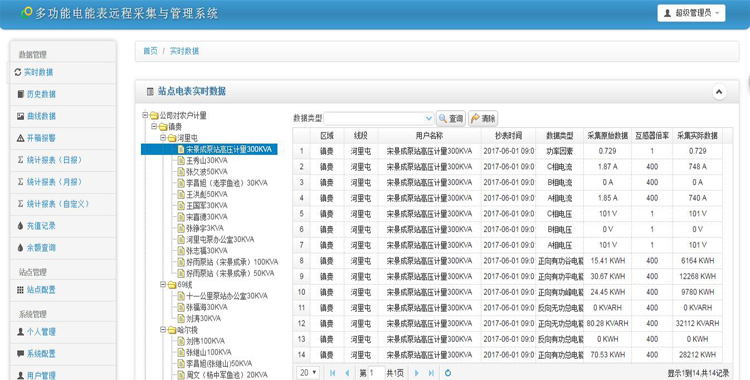
Task: Select 张静宇3KVA in the tree
Action: pyautogui.click(x=205, y=228)
